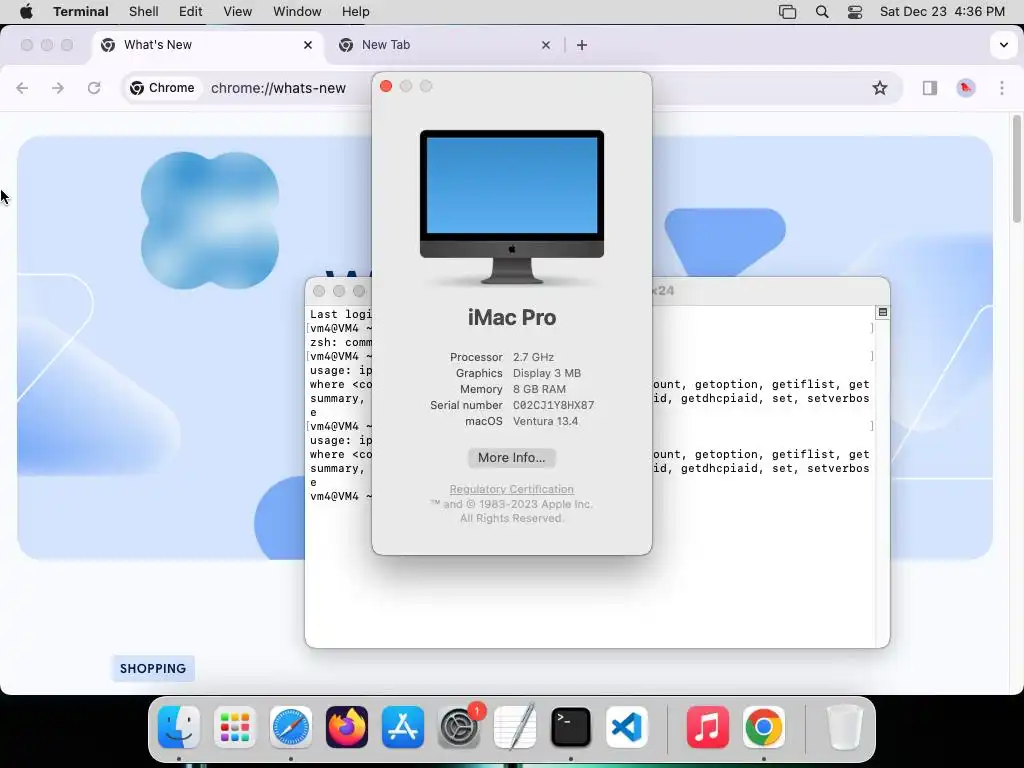
Task: Open Safari from the Dock
Action: pyautogui.click(x=291, y=727)
